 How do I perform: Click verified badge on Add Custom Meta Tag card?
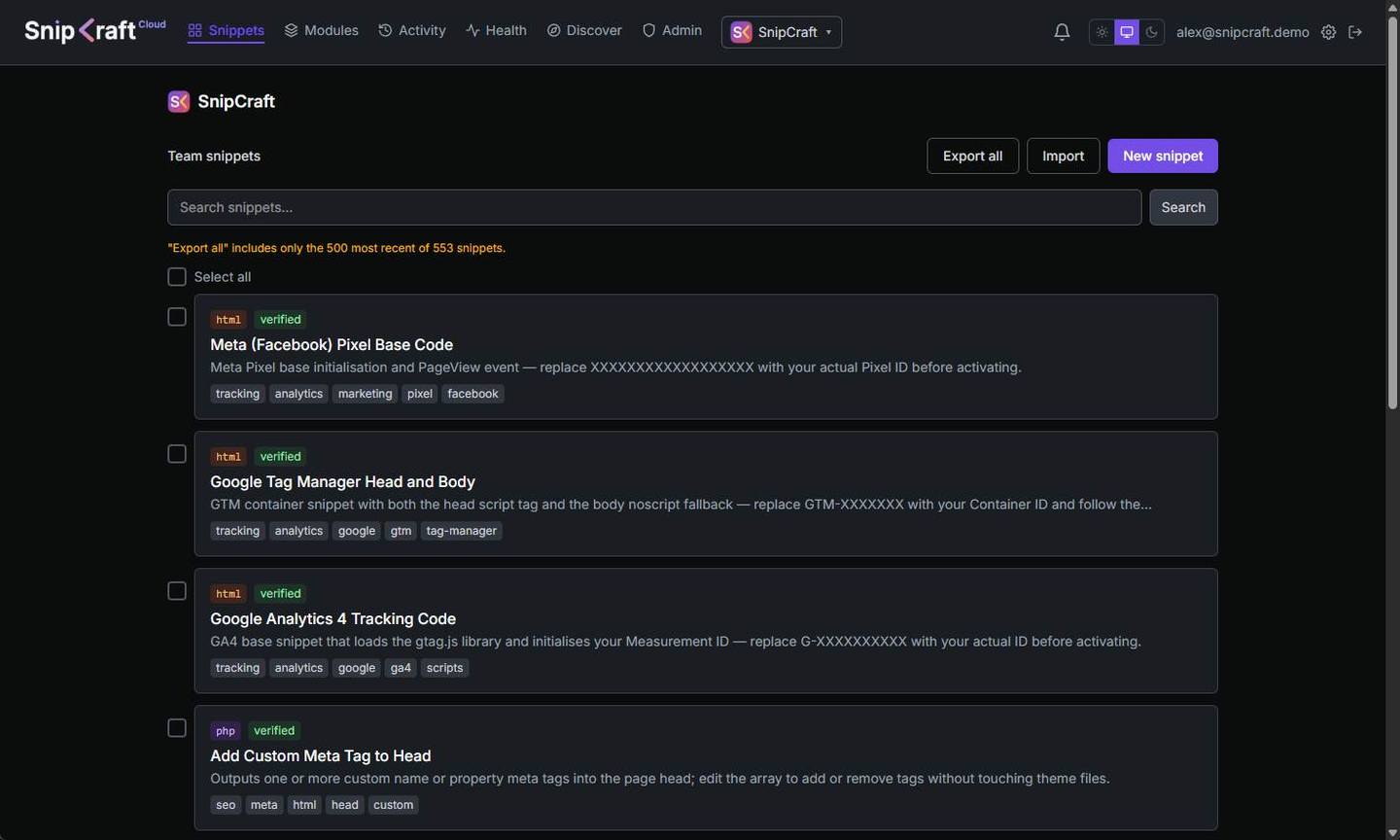click(274, 730)
